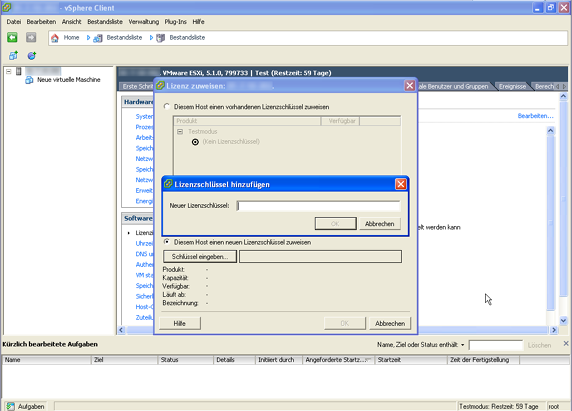Click the Löschen button next to filter
The image size is (572, 411).
(x=539, y=345)
